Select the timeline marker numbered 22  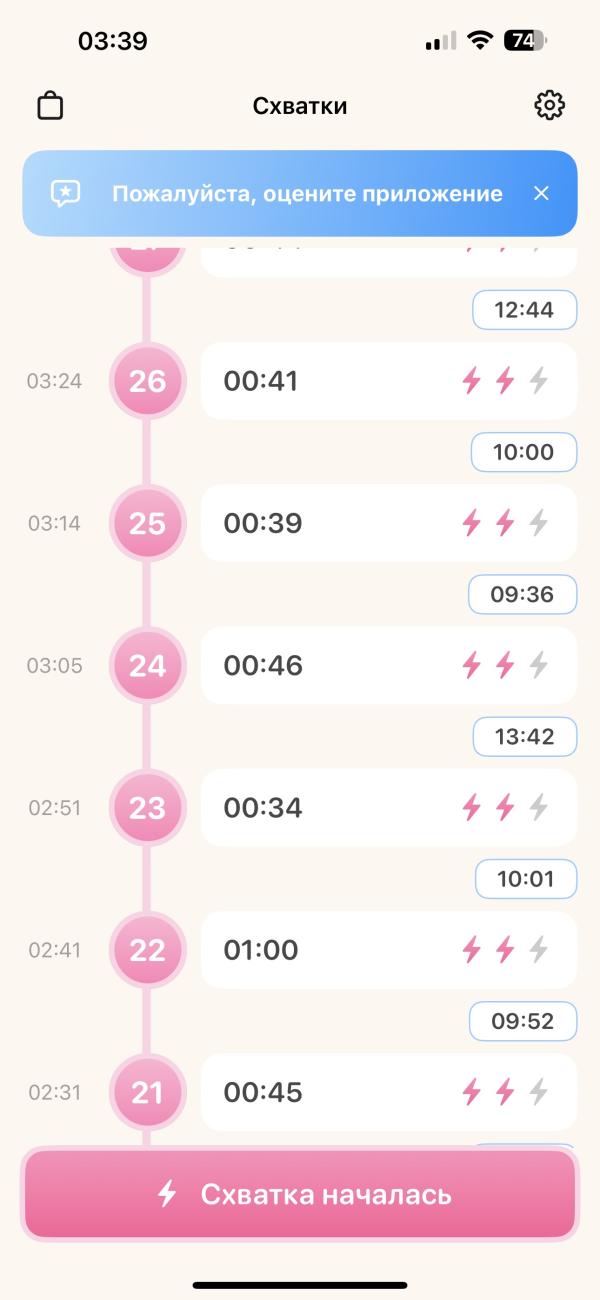click(x=147, y=949)
